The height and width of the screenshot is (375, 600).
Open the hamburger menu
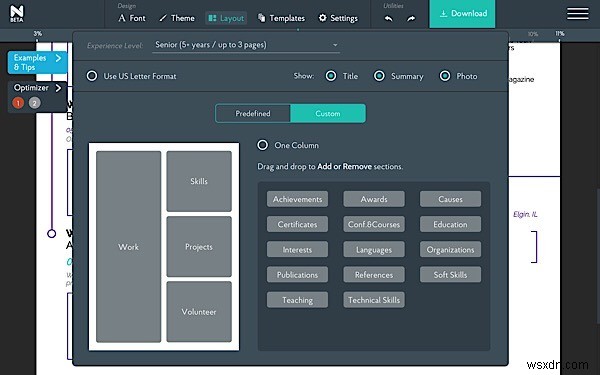click(x=577, y=13)
